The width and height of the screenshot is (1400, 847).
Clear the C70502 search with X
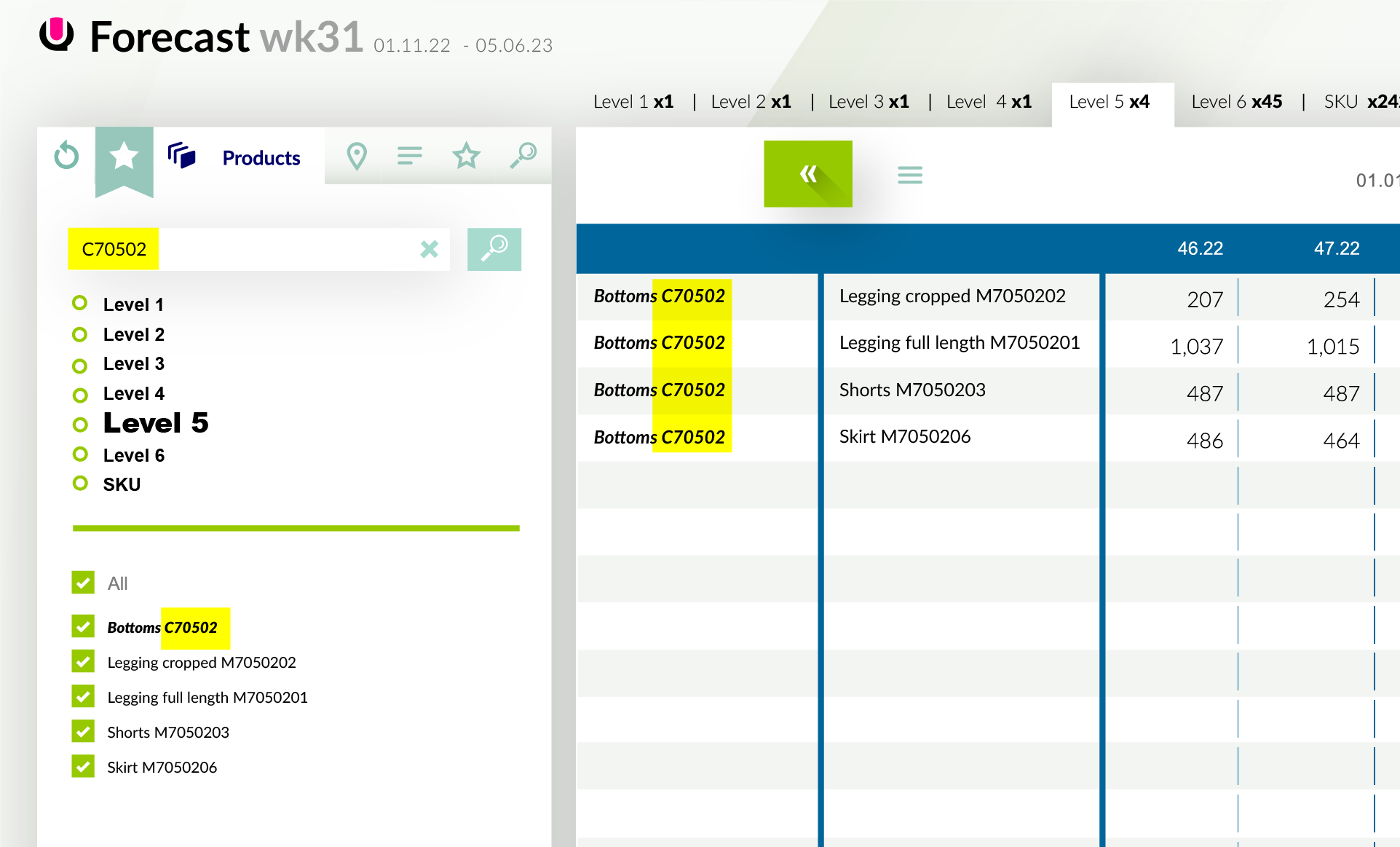tap(430, 250)
